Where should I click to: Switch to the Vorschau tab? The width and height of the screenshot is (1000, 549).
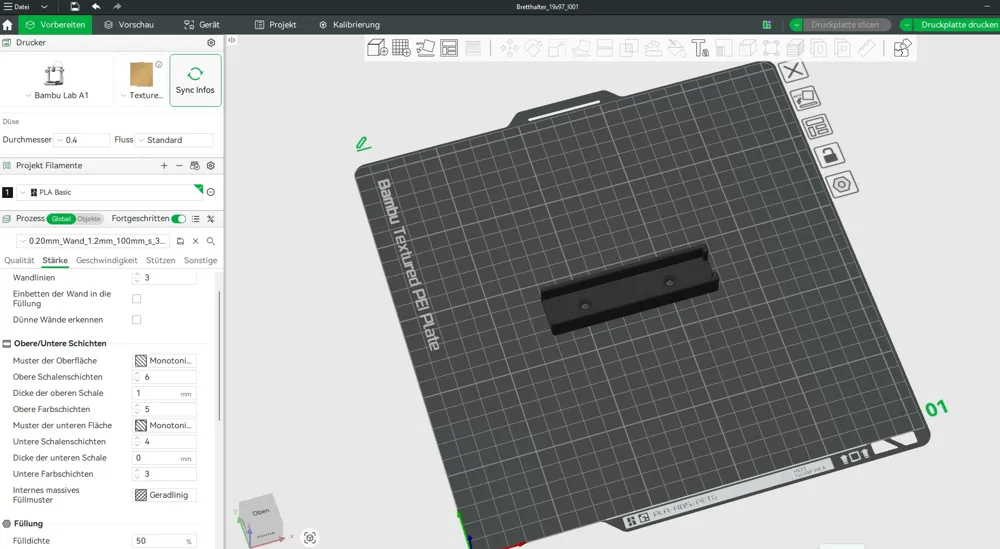tap(129, 25)
